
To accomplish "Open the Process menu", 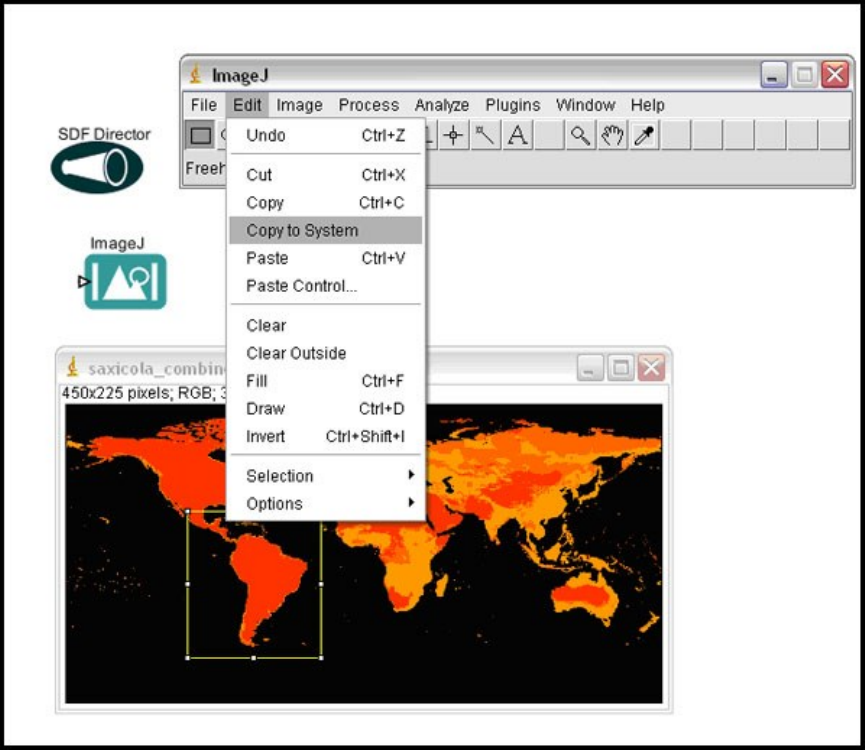I will [369, 105].
